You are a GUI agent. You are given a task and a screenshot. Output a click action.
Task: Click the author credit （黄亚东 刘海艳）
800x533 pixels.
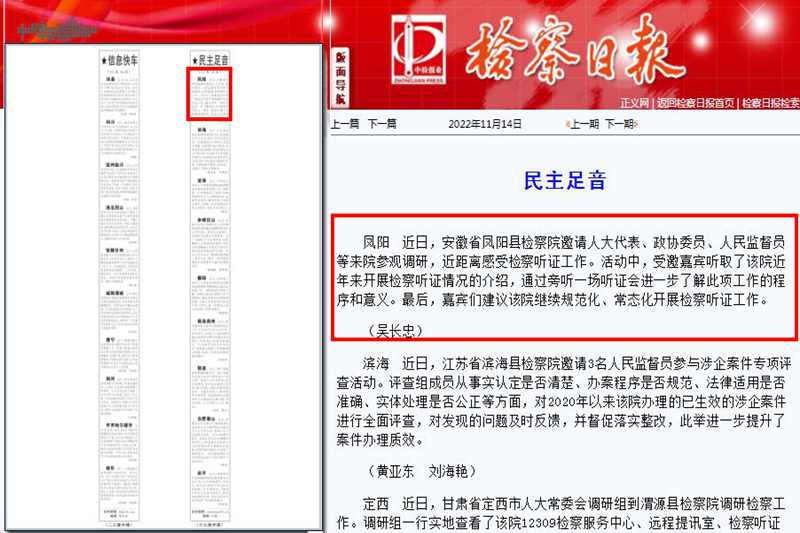point(421,471)
